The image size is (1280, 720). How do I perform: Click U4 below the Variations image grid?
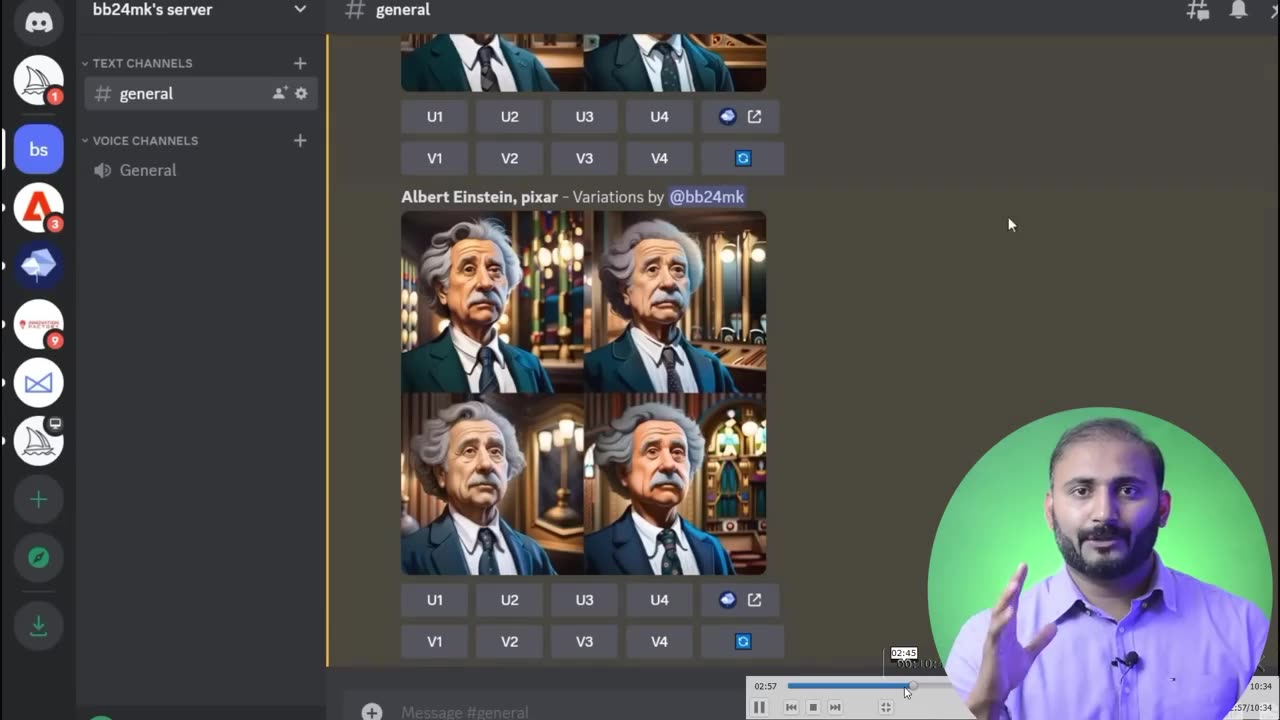click(660, 600)
